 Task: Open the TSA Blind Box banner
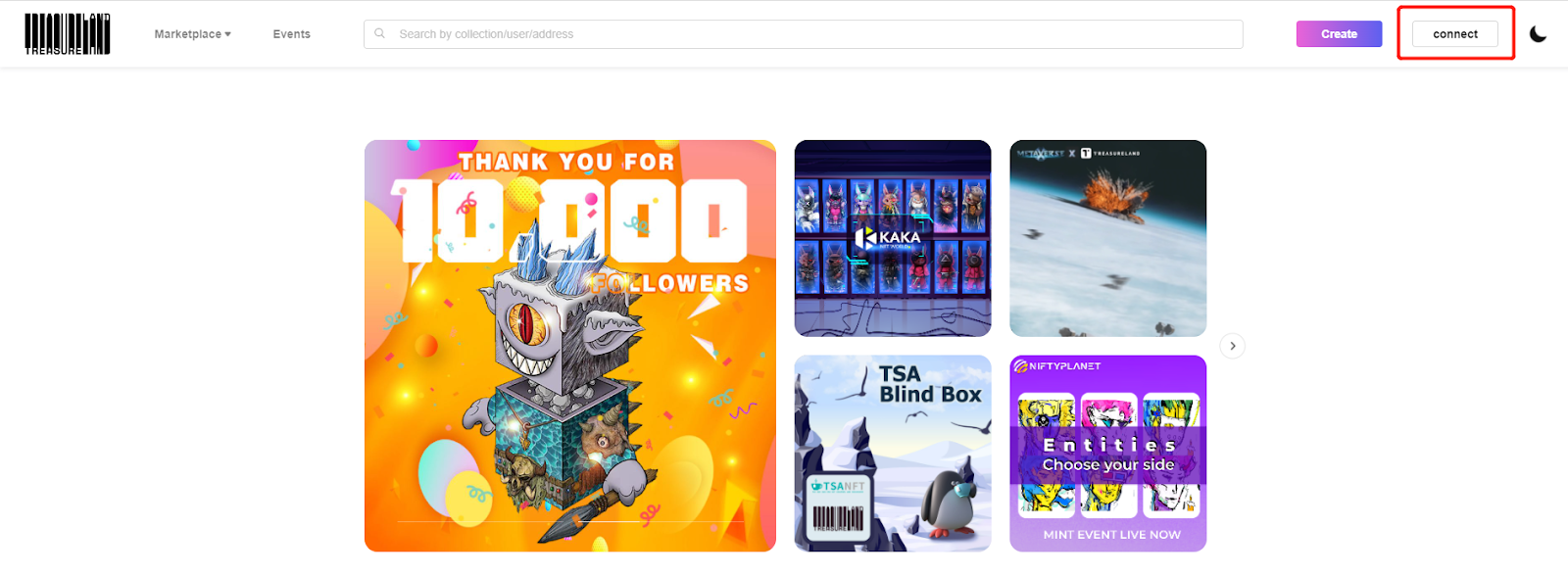[893, 454]
